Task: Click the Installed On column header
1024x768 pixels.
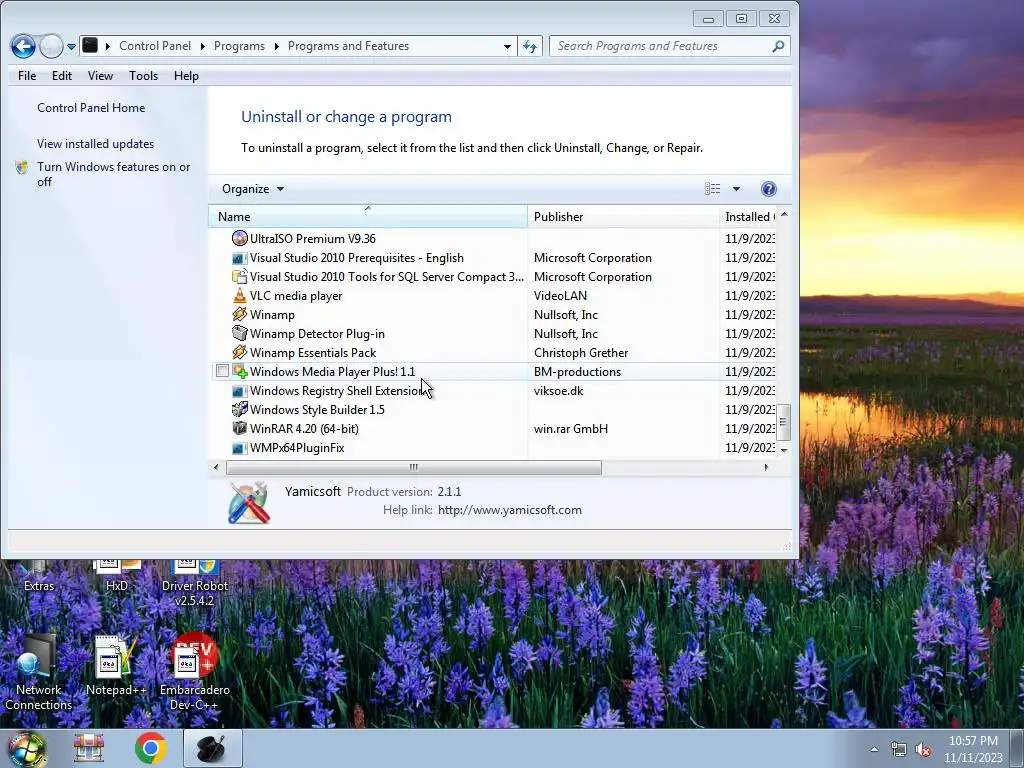Action: pos(749,217)
